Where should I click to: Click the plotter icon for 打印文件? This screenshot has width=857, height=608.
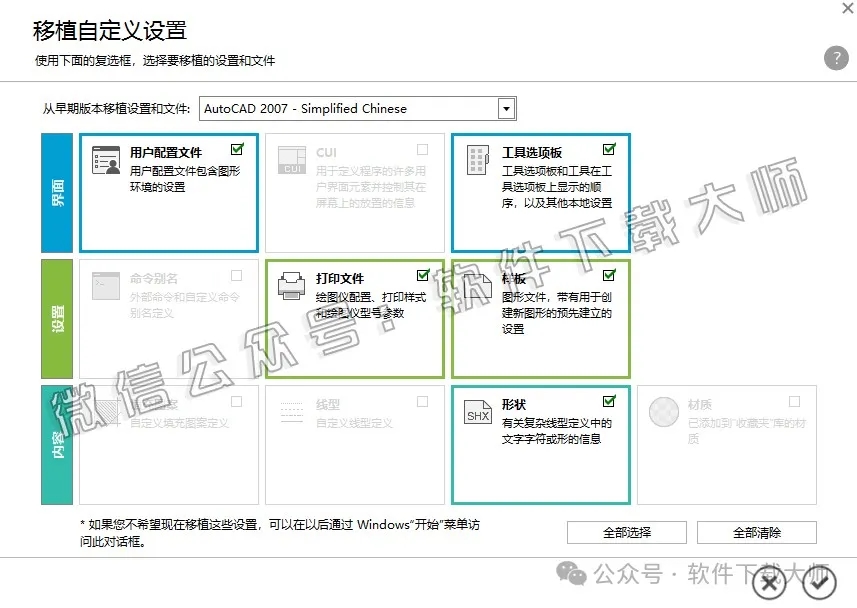291,285
